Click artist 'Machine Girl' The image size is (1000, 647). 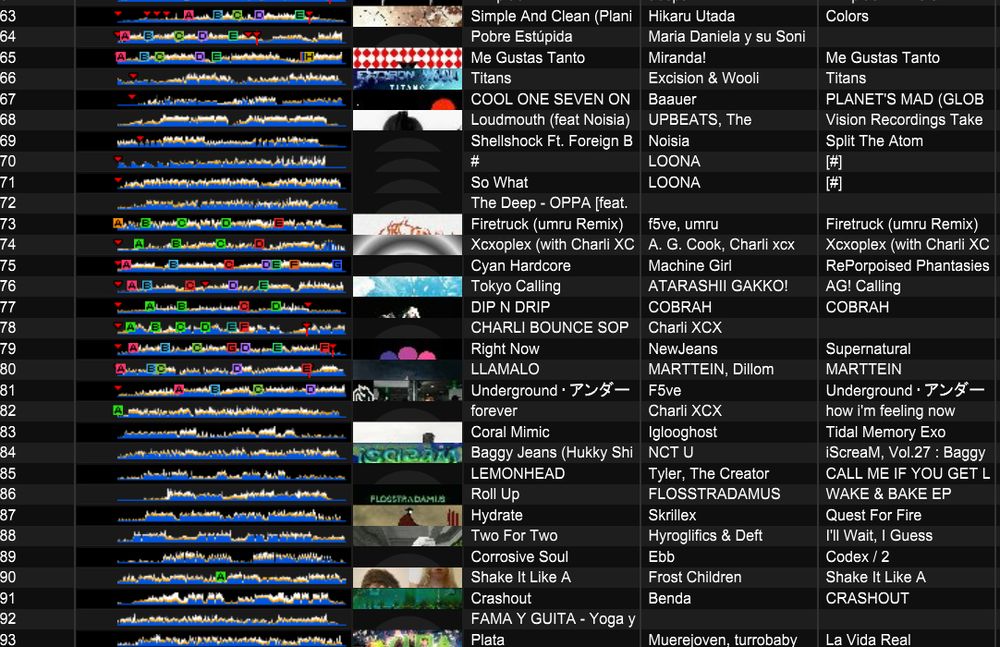pyautogui.click(x=689, y=265)
